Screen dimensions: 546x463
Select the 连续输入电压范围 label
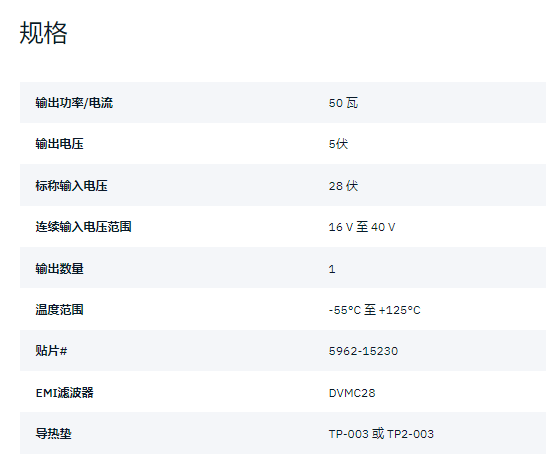coord(83,227)
